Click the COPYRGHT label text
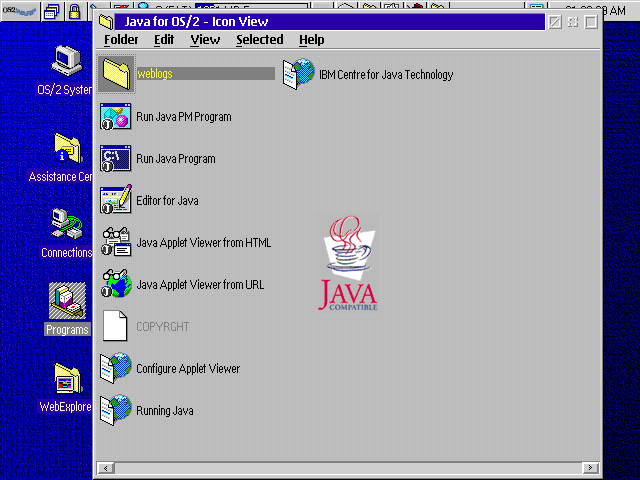The image size is (640, 480). (162, 327)
